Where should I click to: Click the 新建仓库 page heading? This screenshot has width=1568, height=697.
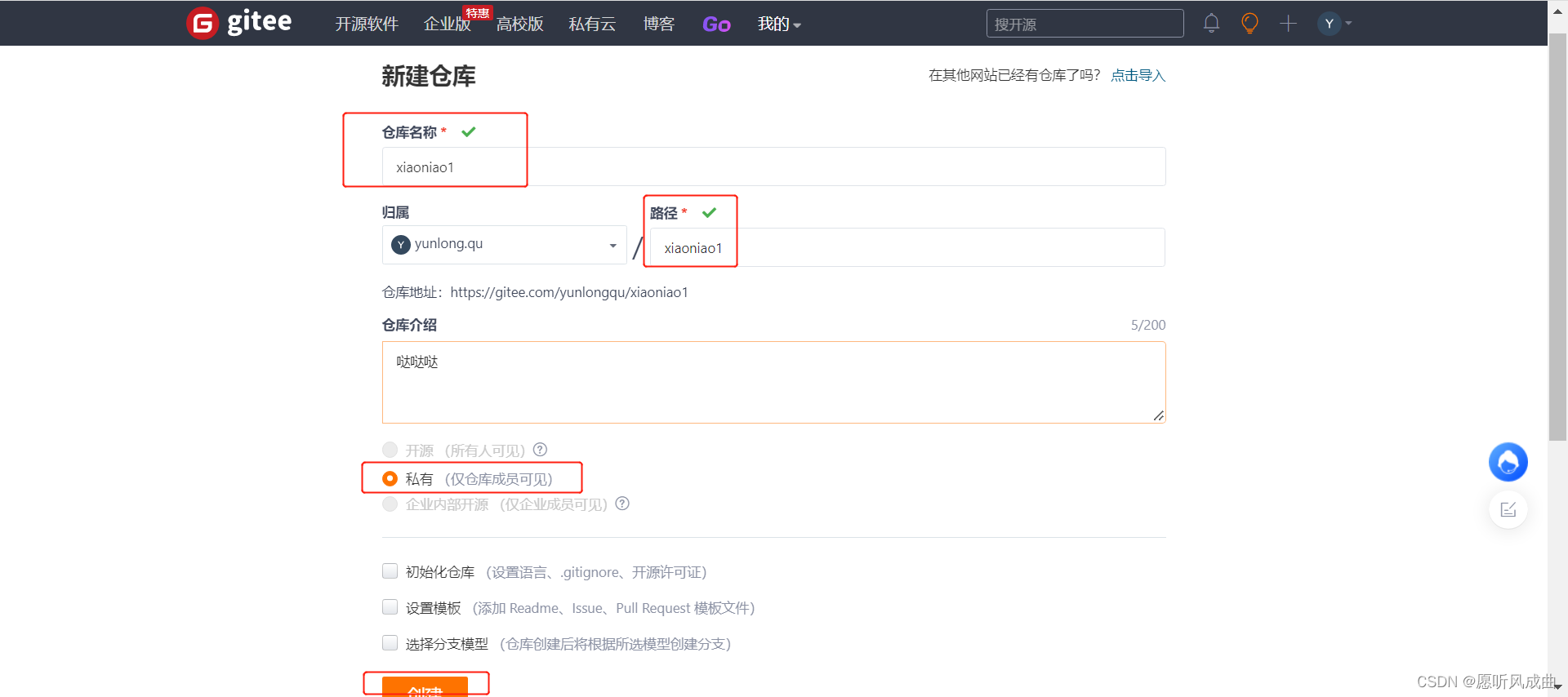point(428,76)
